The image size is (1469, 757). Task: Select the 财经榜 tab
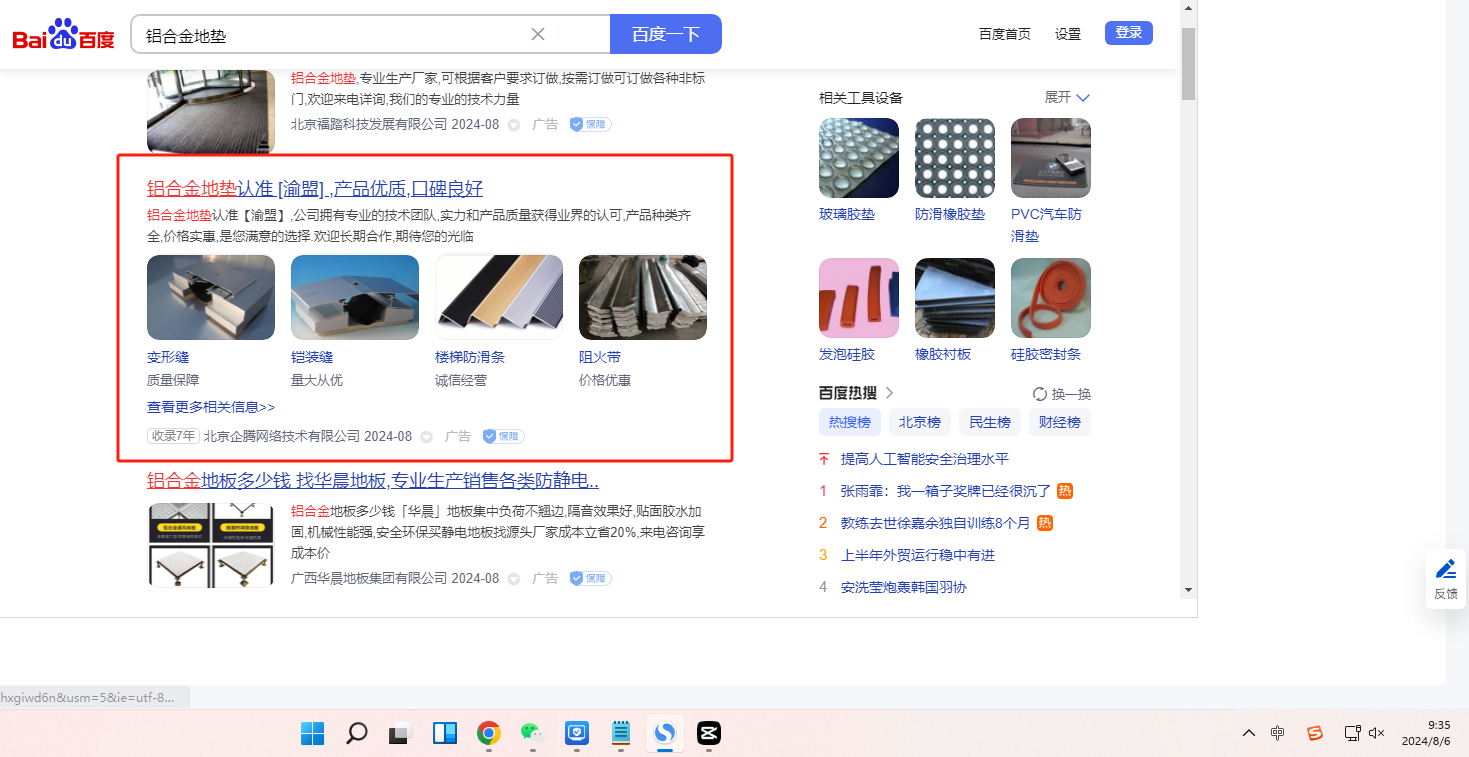(x=1059, y=422)
